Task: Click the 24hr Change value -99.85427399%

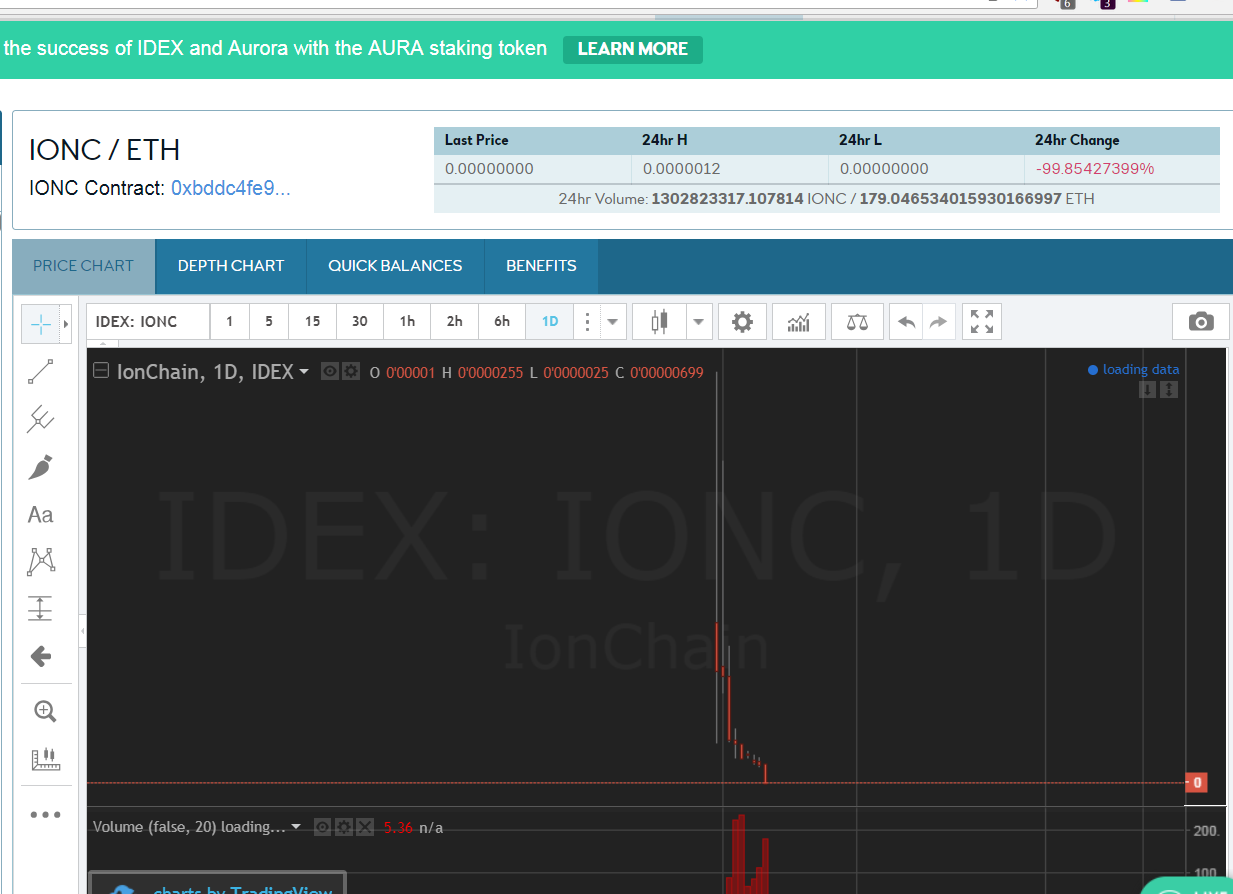Action: tap(1097, 169)
